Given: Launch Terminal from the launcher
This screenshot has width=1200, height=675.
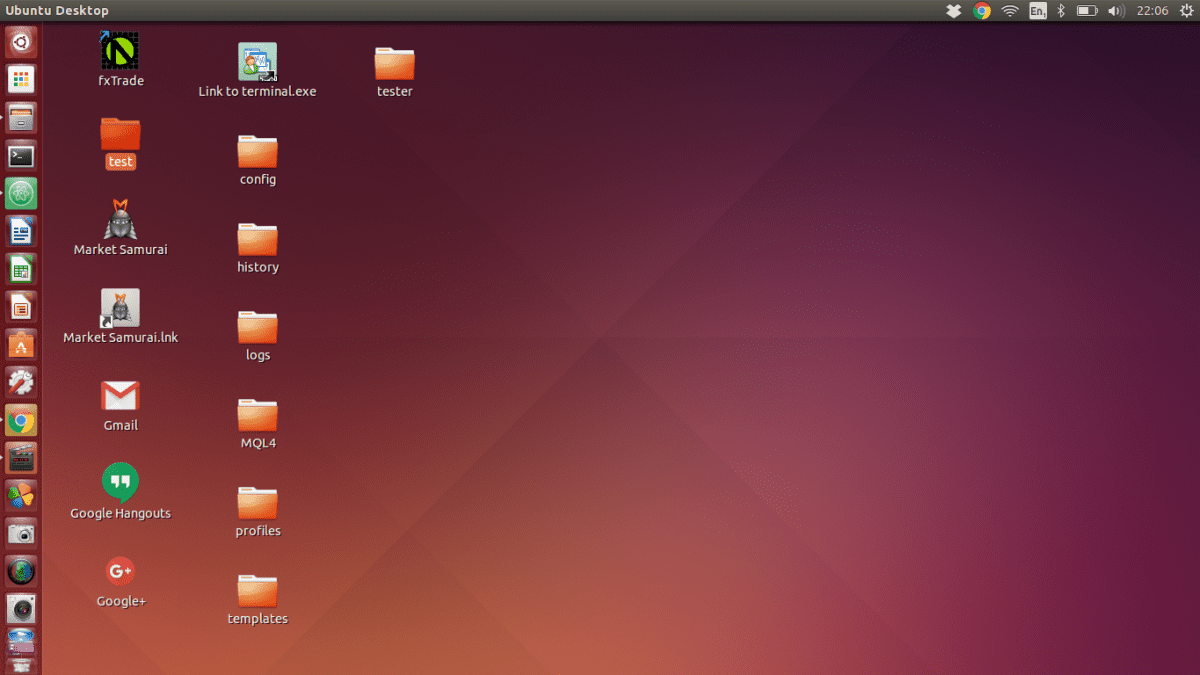Looking at the screenshot, I should tap(21, 156).
